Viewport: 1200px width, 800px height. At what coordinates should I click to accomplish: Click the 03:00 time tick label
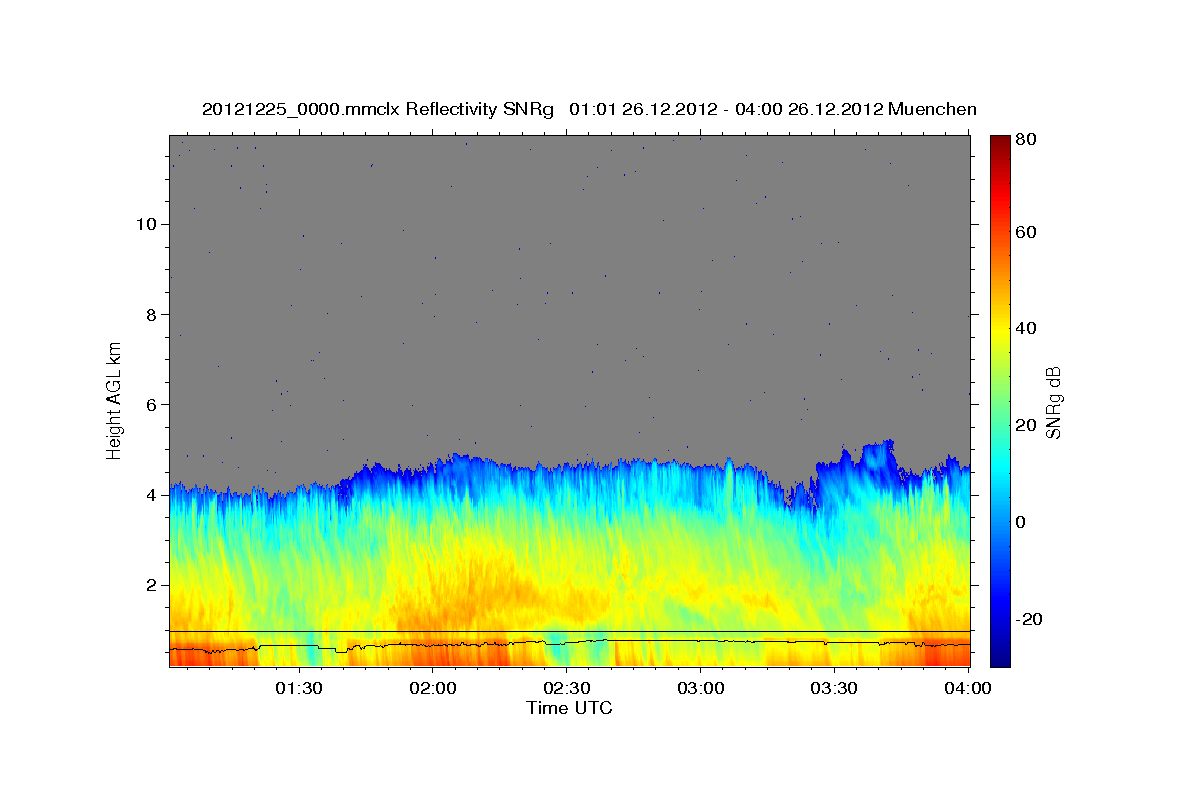(x=701, y=689)
